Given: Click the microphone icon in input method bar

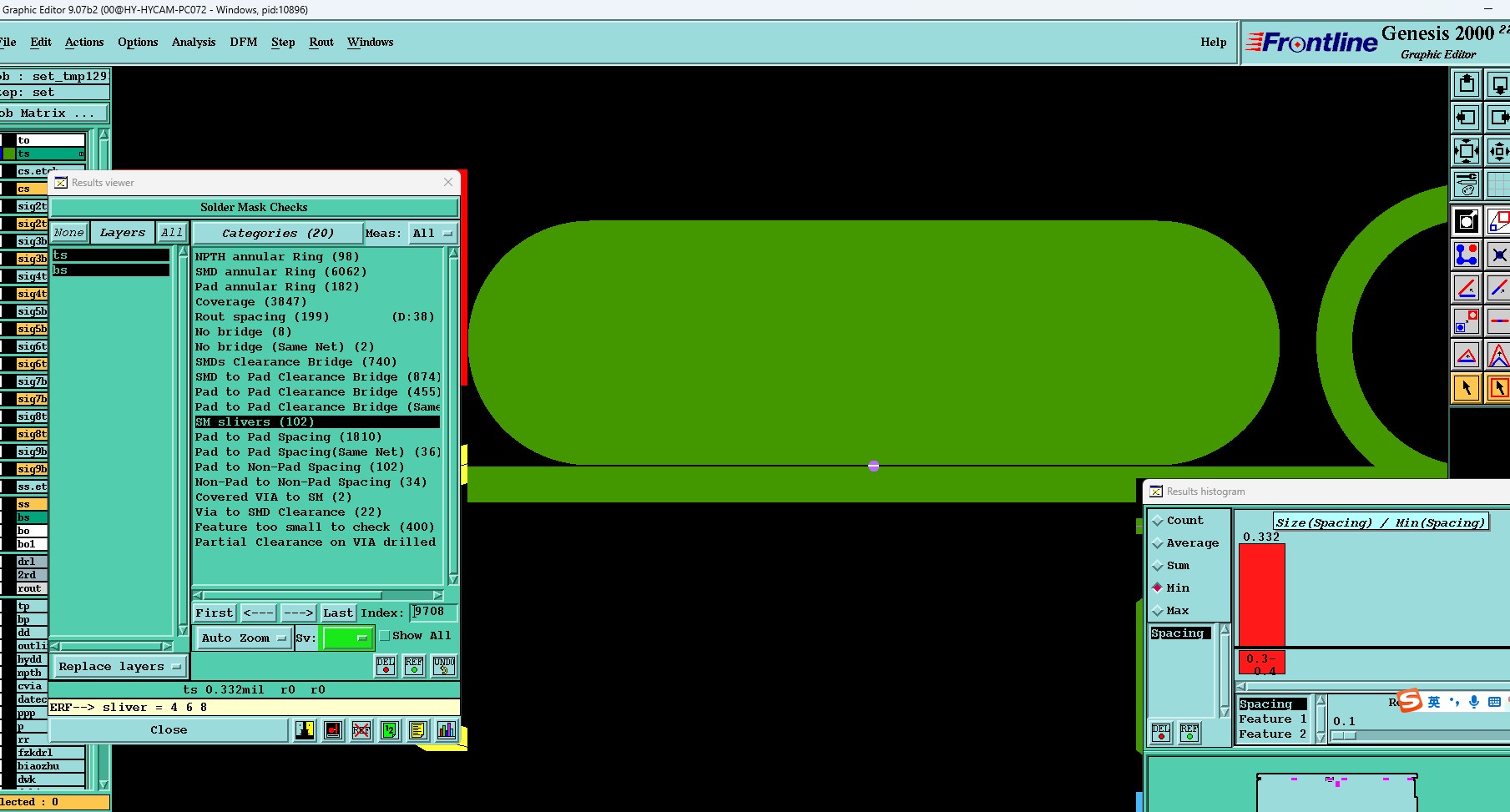Looking at the screenshot, I should click(x=1474, y=702).
